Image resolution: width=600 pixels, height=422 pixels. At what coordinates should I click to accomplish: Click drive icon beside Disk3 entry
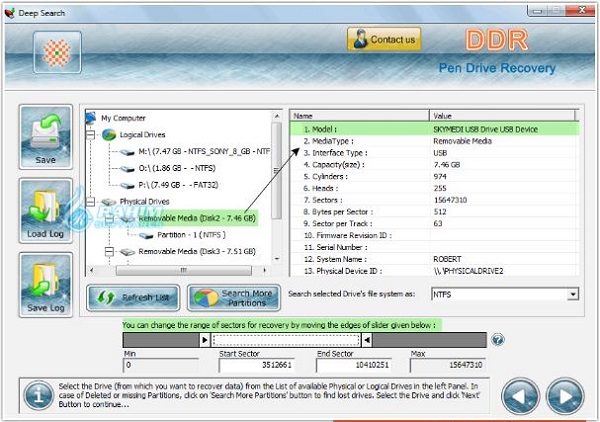(x=127, y=252)
